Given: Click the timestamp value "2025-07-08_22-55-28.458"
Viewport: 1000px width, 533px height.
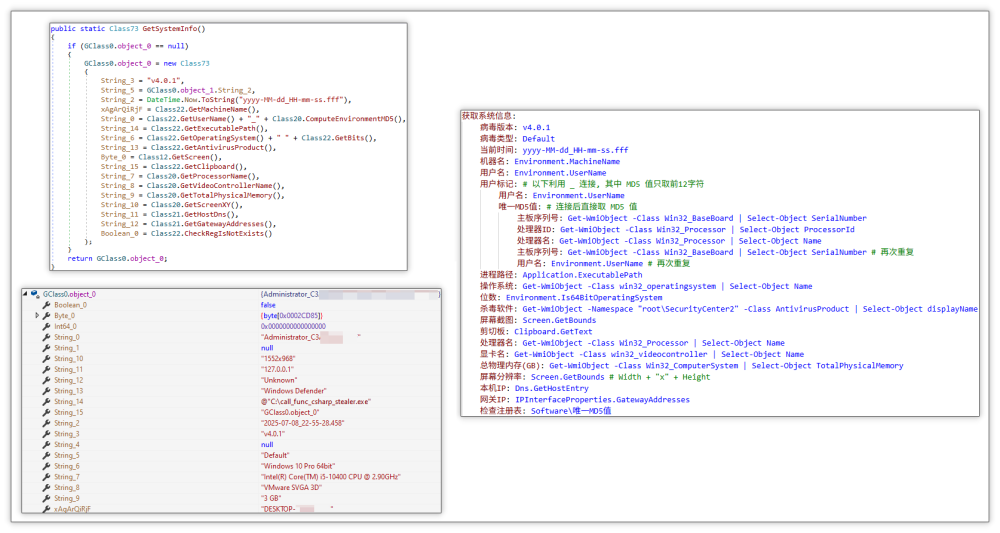Looking at the screenshot, I should [302, 423].
